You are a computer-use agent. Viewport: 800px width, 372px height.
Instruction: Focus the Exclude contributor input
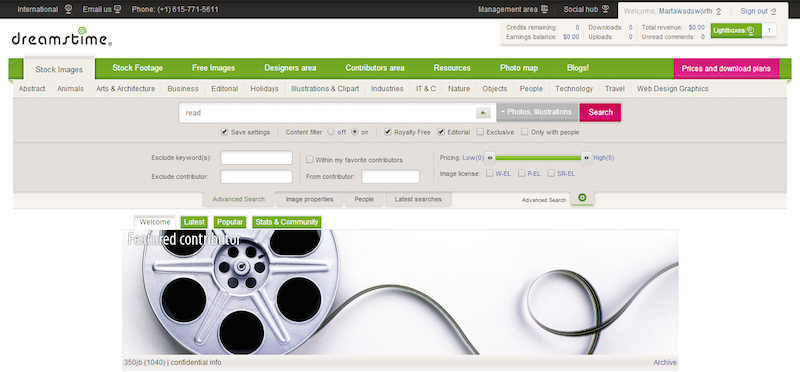click(x=256, y=177)
